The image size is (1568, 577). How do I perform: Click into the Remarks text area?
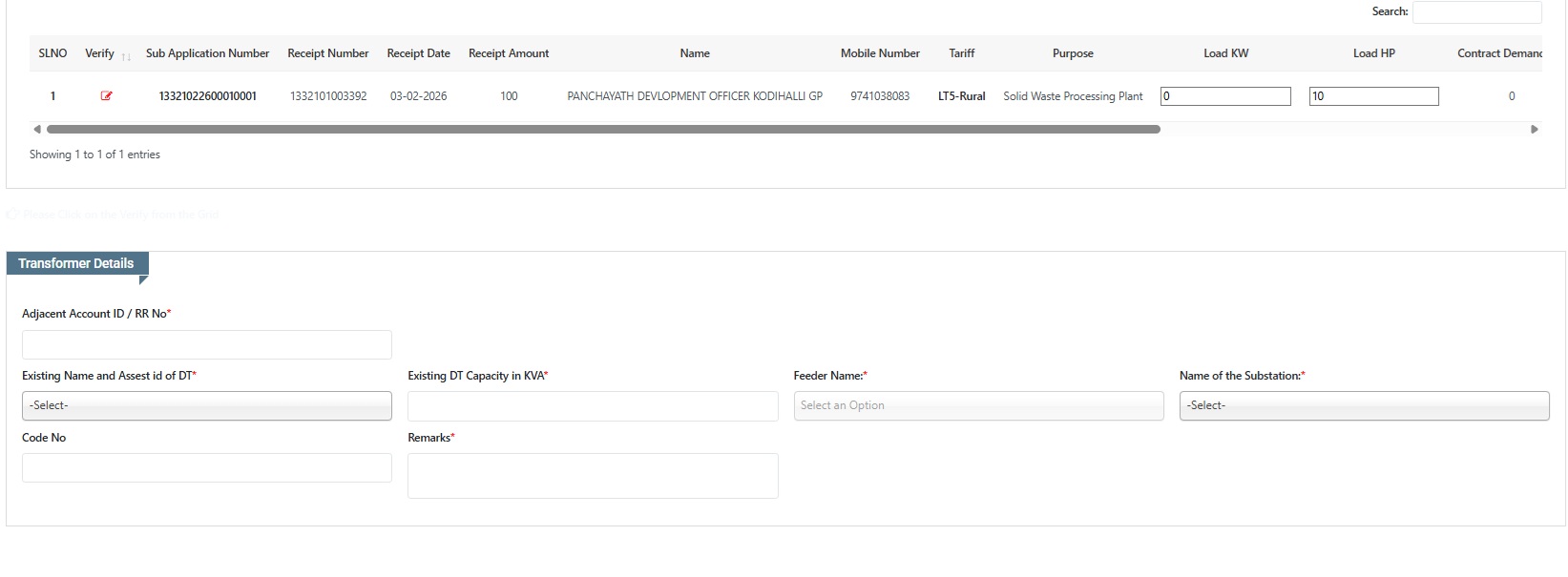coord(592,475)
